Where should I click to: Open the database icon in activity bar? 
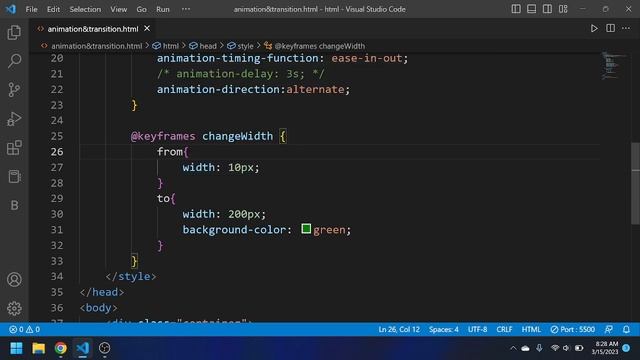(14, 177)
